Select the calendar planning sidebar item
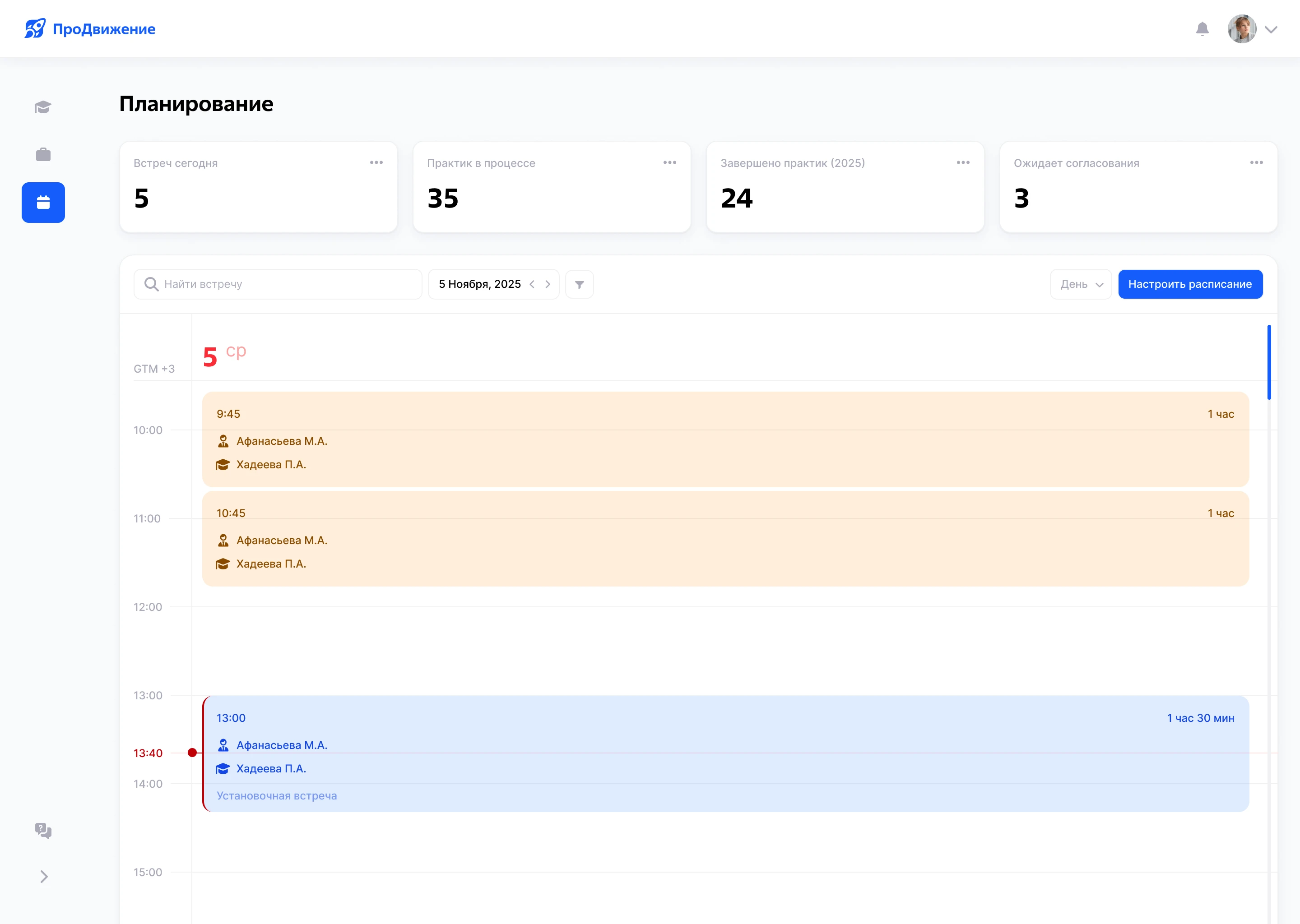Screen dimensions: 1300x924 (43, 203)
